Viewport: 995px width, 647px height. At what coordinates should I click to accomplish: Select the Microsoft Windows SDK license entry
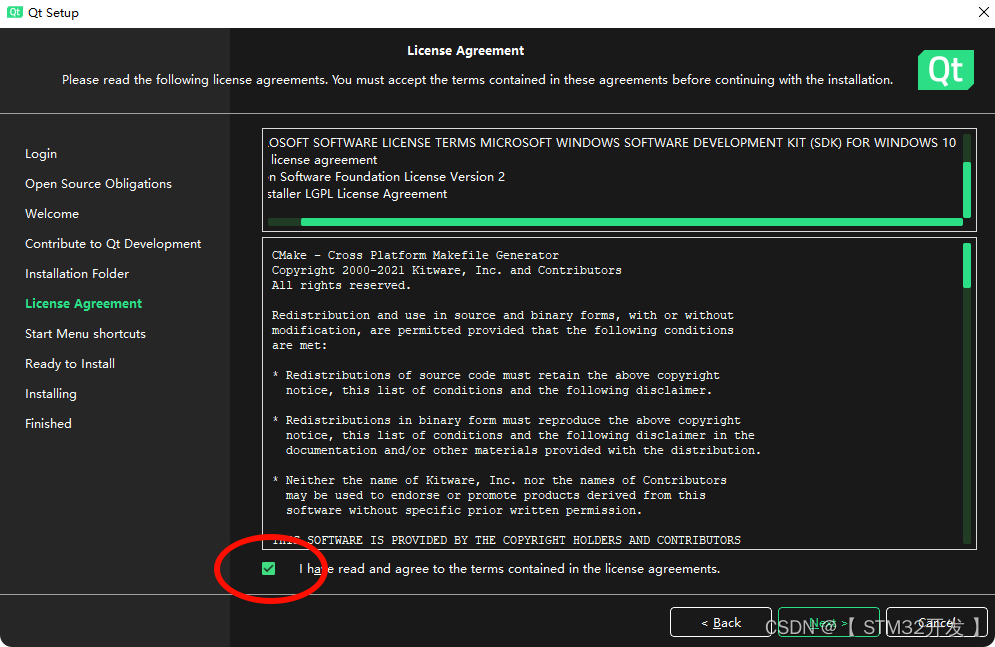point(612,143)
